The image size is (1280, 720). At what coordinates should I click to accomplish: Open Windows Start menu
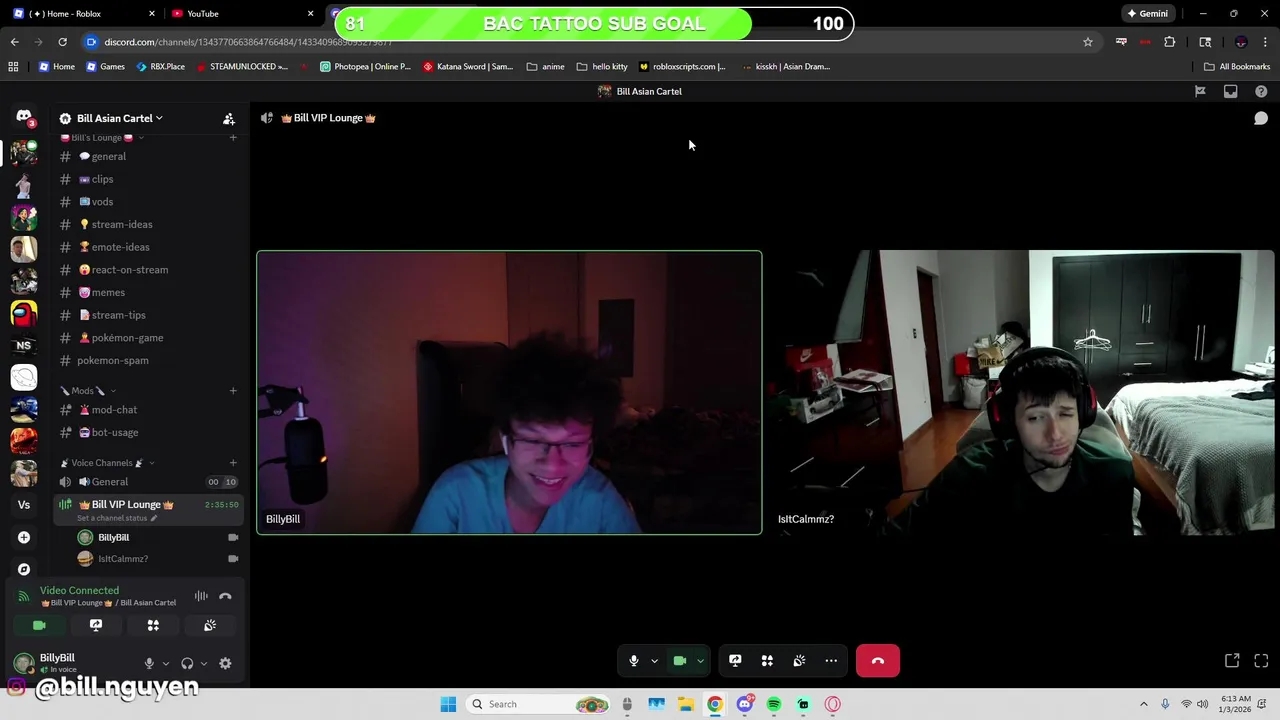tap(448, 704)
